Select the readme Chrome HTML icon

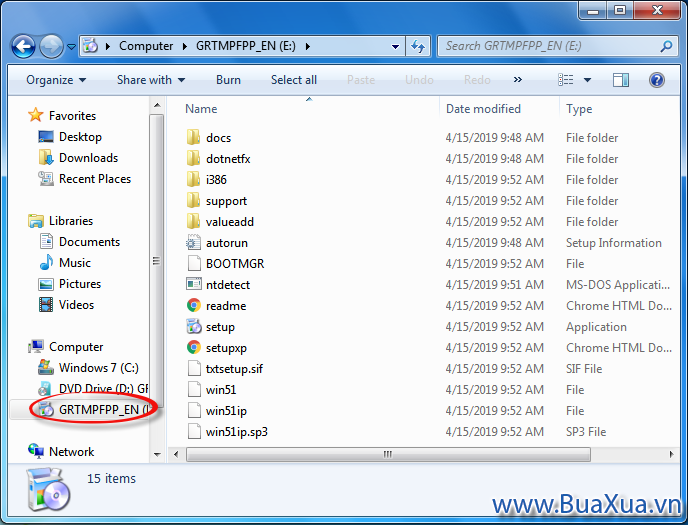193,305
